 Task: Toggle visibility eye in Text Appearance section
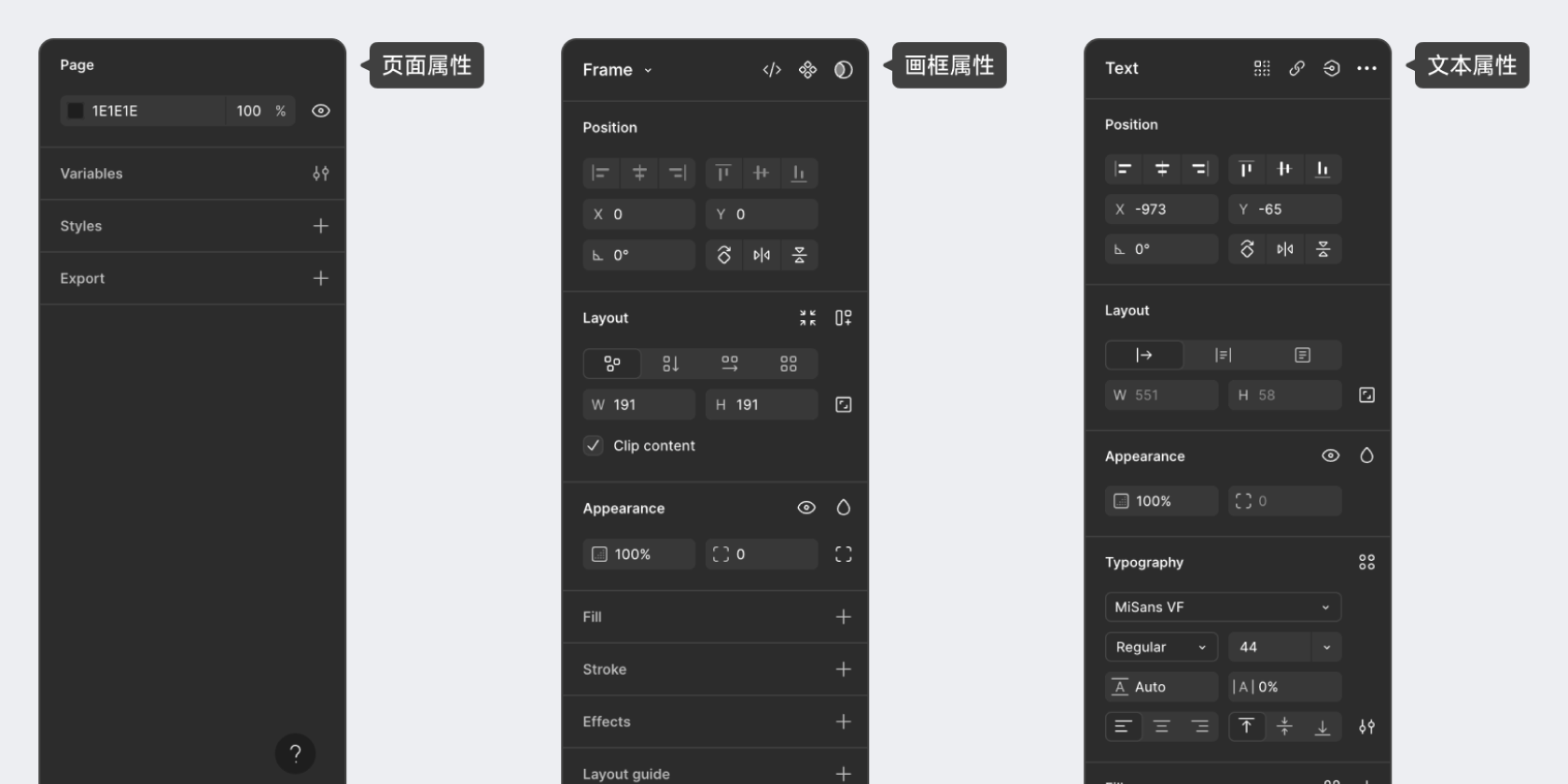[1330, 455]
